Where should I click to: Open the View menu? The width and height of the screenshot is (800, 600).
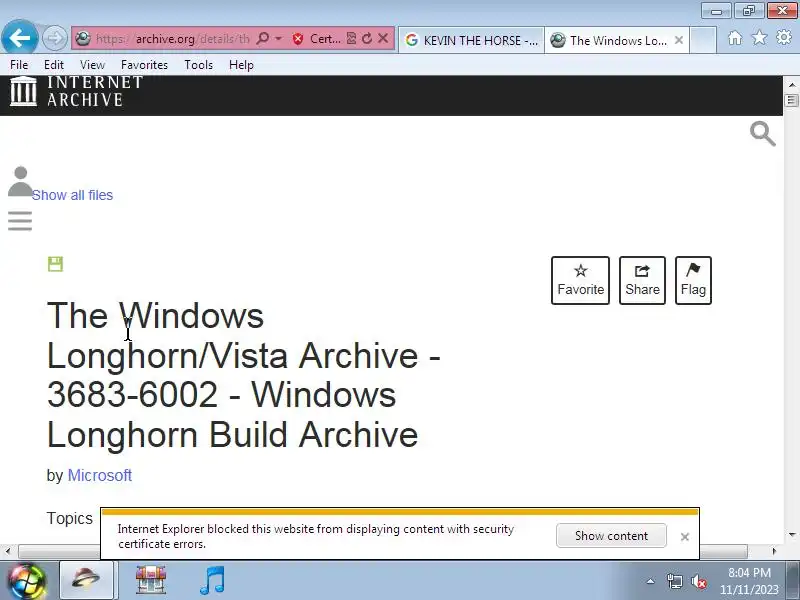[x=92, y=65]
